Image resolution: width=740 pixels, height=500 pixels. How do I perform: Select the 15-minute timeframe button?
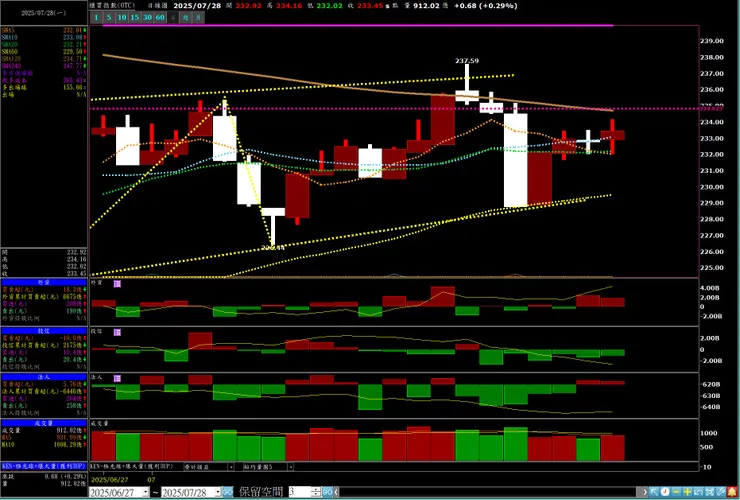(x=135, y=17)
